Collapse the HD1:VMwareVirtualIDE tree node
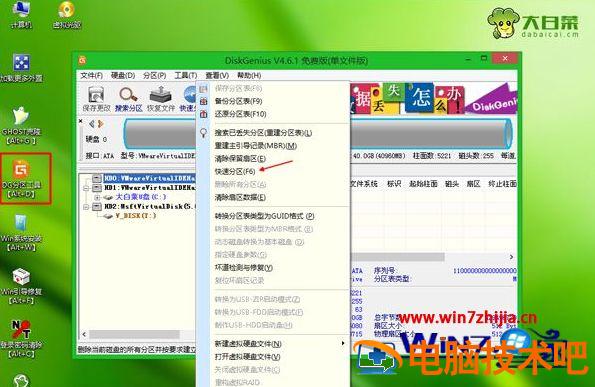Viewport: 595px width, 387px height. pyautogui.click(x=86, y=188)
